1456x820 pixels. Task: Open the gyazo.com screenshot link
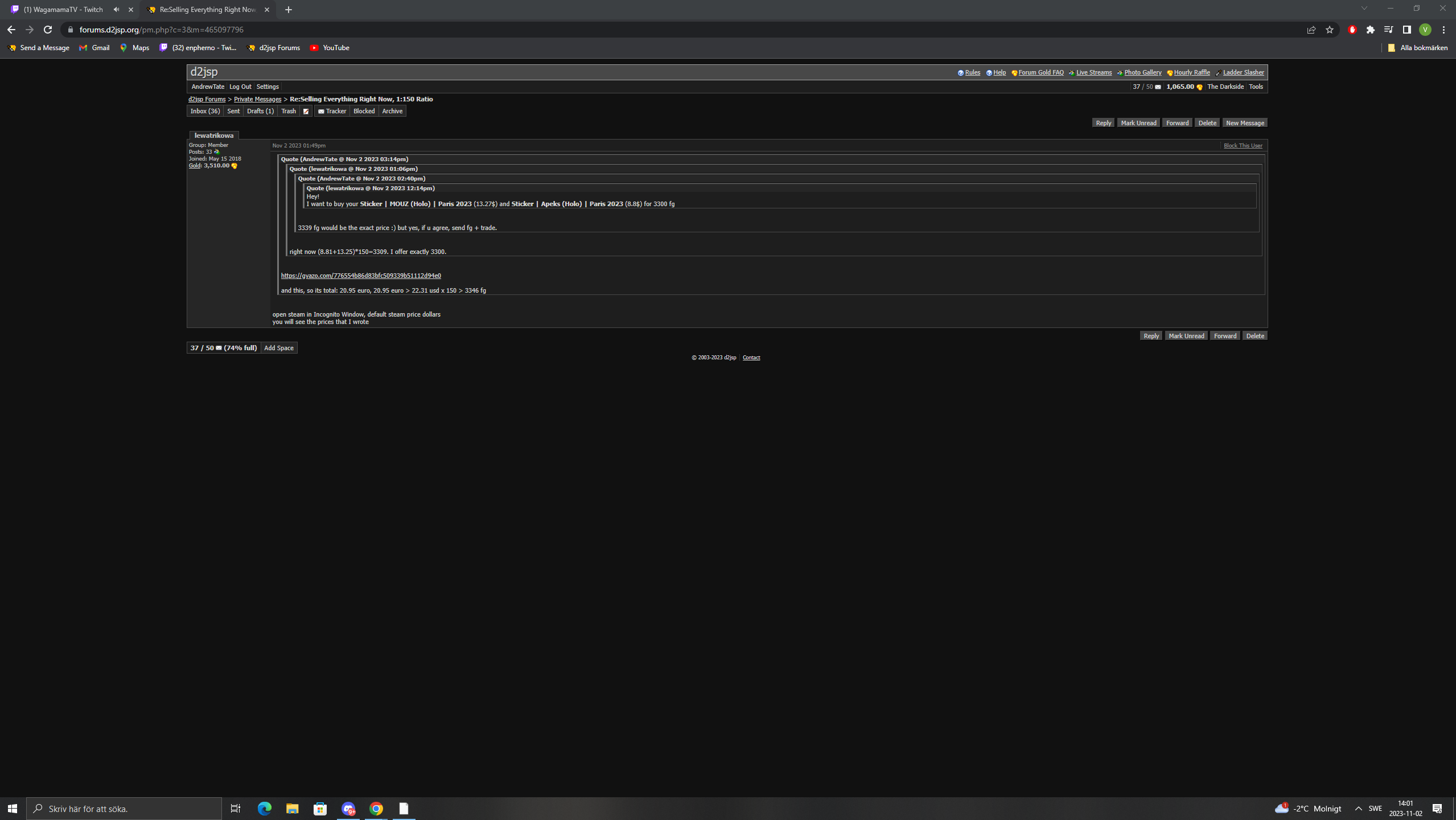click(361, 276)
